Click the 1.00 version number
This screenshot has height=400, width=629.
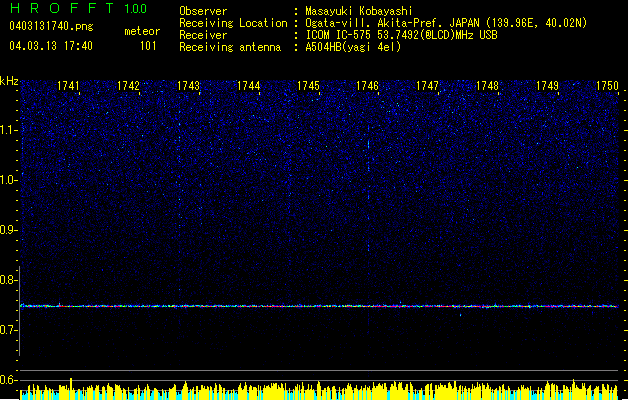point(138,9)
